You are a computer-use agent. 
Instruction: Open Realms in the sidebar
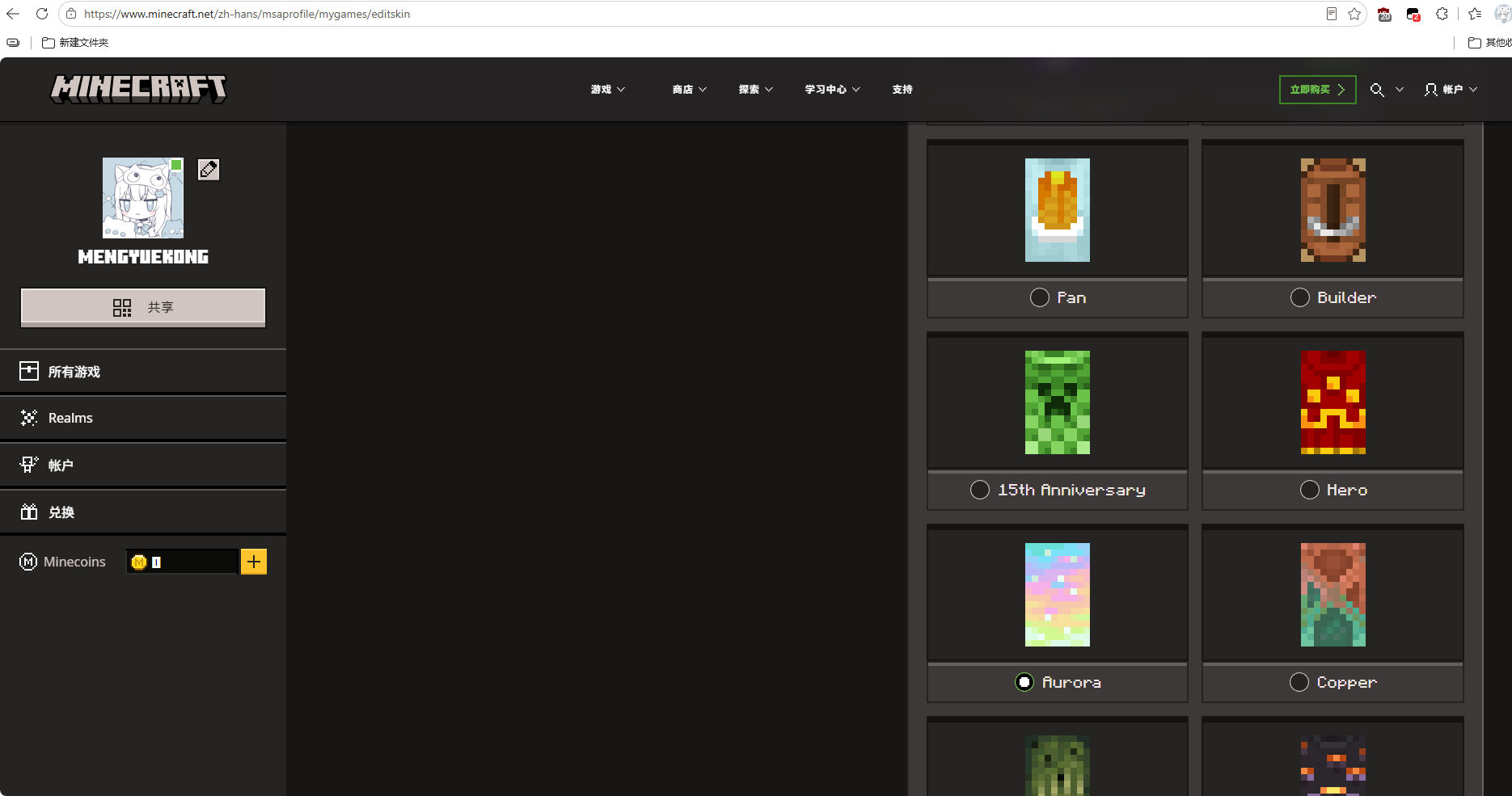pyautogui.click(x=143, y=418)
